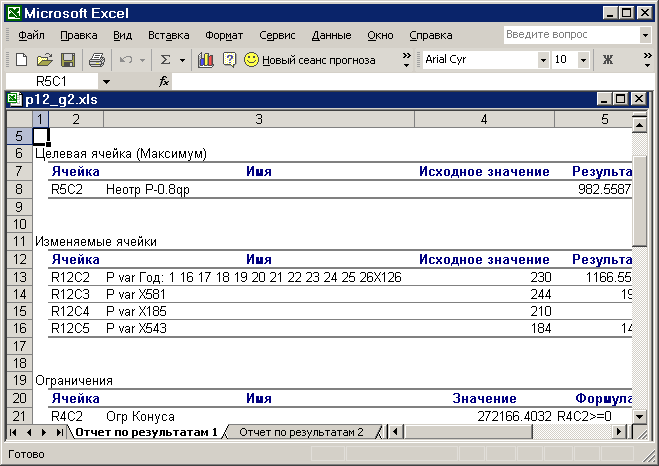Click the Bold Ж button
This screenshot has height=466, width=659.
tap(607, 60)
